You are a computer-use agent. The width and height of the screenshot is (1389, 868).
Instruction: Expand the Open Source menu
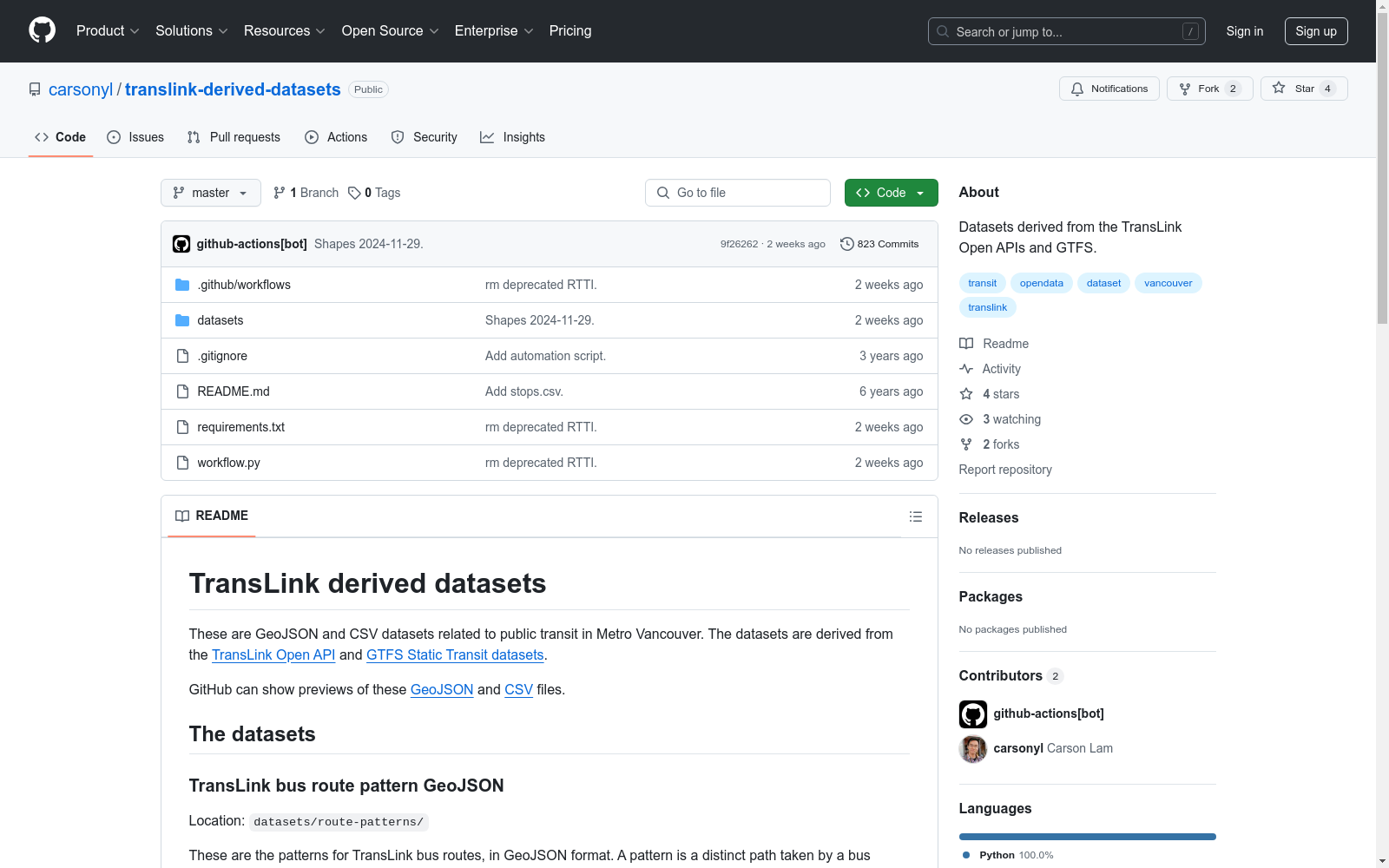391,30
